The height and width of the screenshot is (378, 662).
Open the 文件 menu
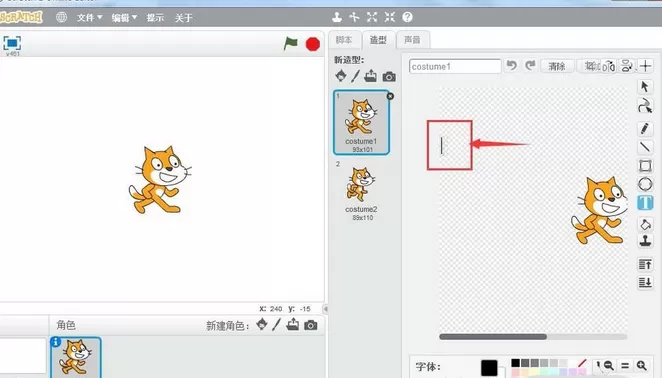tap(89, 18)
